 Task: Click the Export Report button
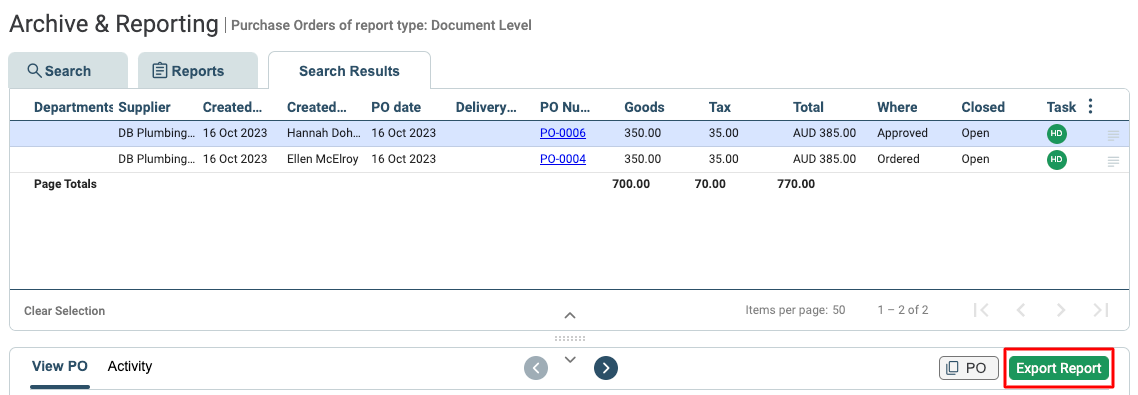click(1059, 368)
